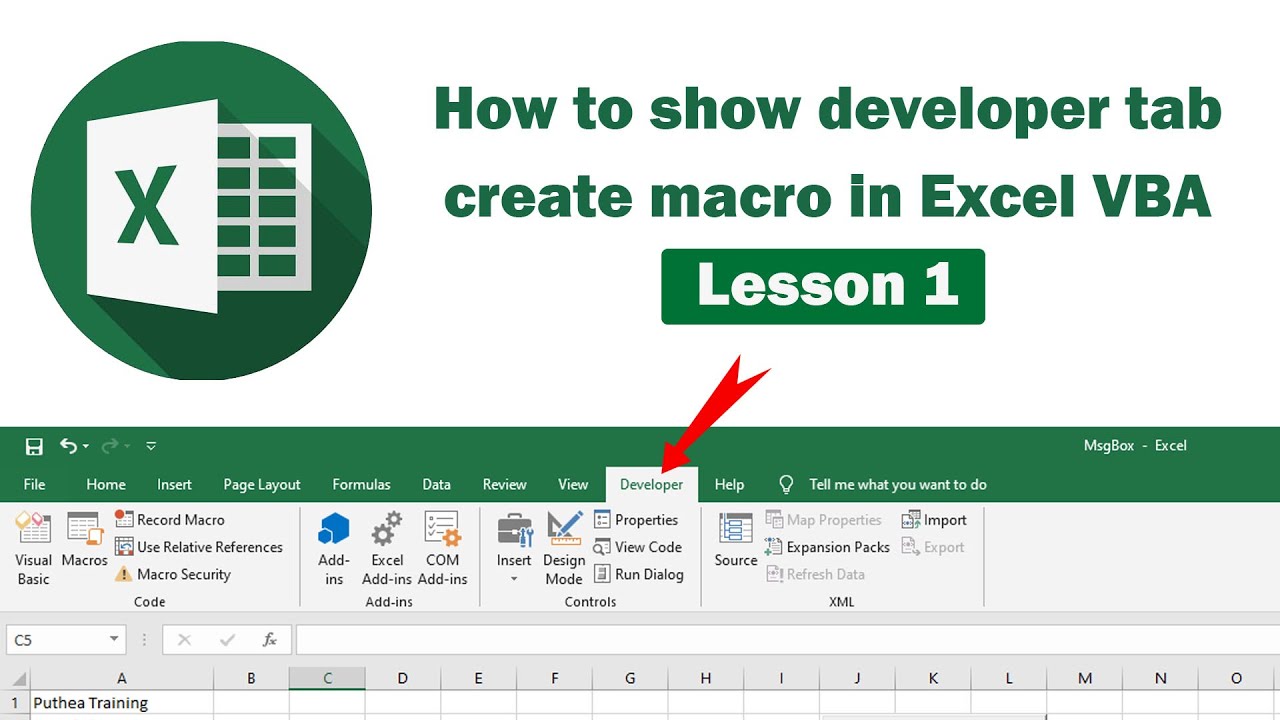1280x720 pixels.
Task: Click the Undo button
Action: coord(68,446)
